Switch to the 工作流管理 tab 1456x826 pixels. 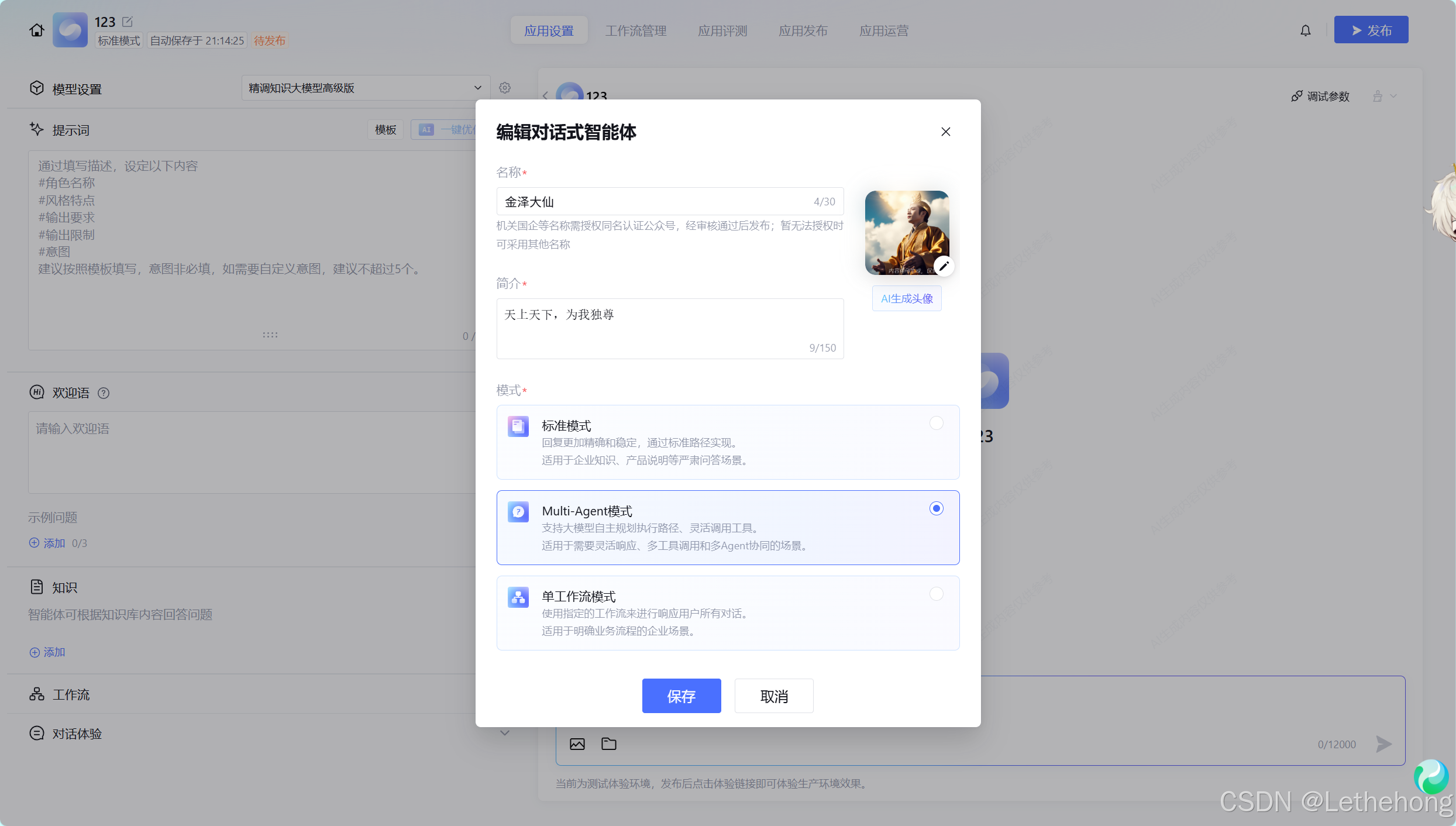coord(636,30)
